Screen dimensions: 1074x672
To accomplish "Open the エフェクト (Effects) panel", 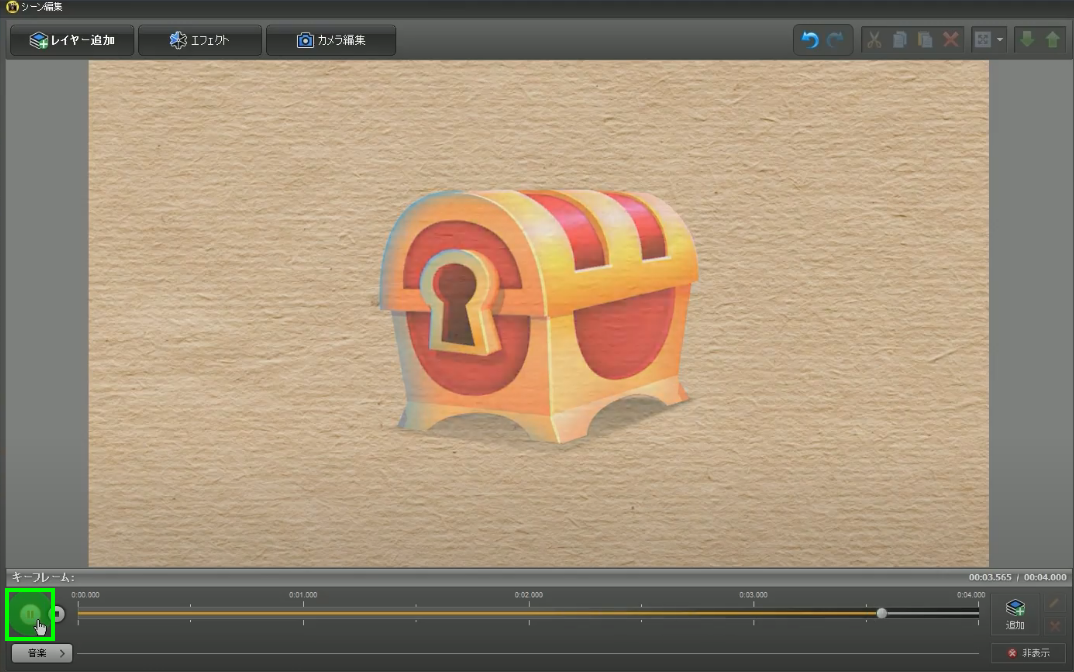I will point(200,41).
